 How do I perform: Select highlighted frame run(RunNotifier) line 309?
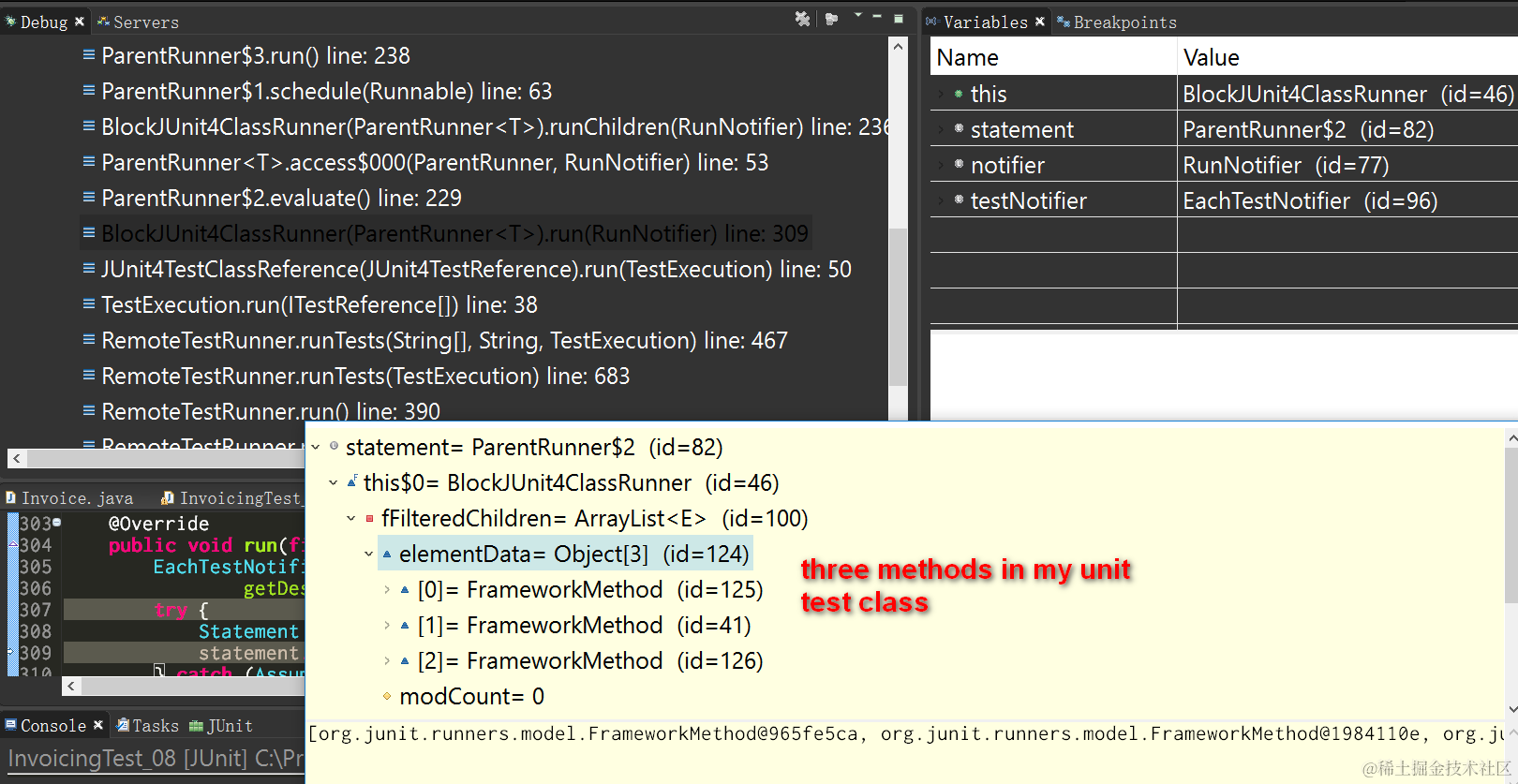tap(454, 234)
